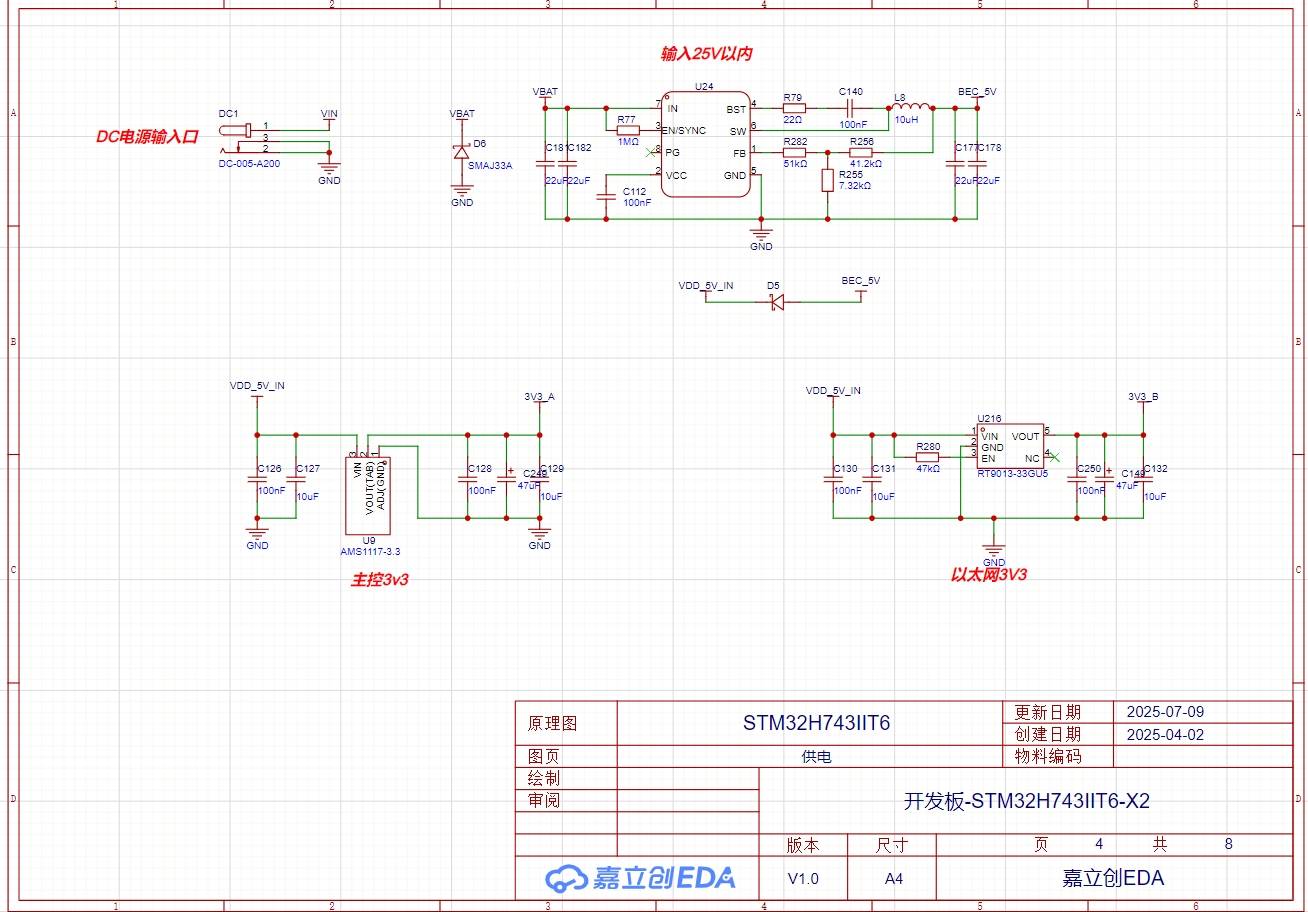Select resistor R280 symbol
The width and height of the screenshot is (1308, 912).
point(929,457)
